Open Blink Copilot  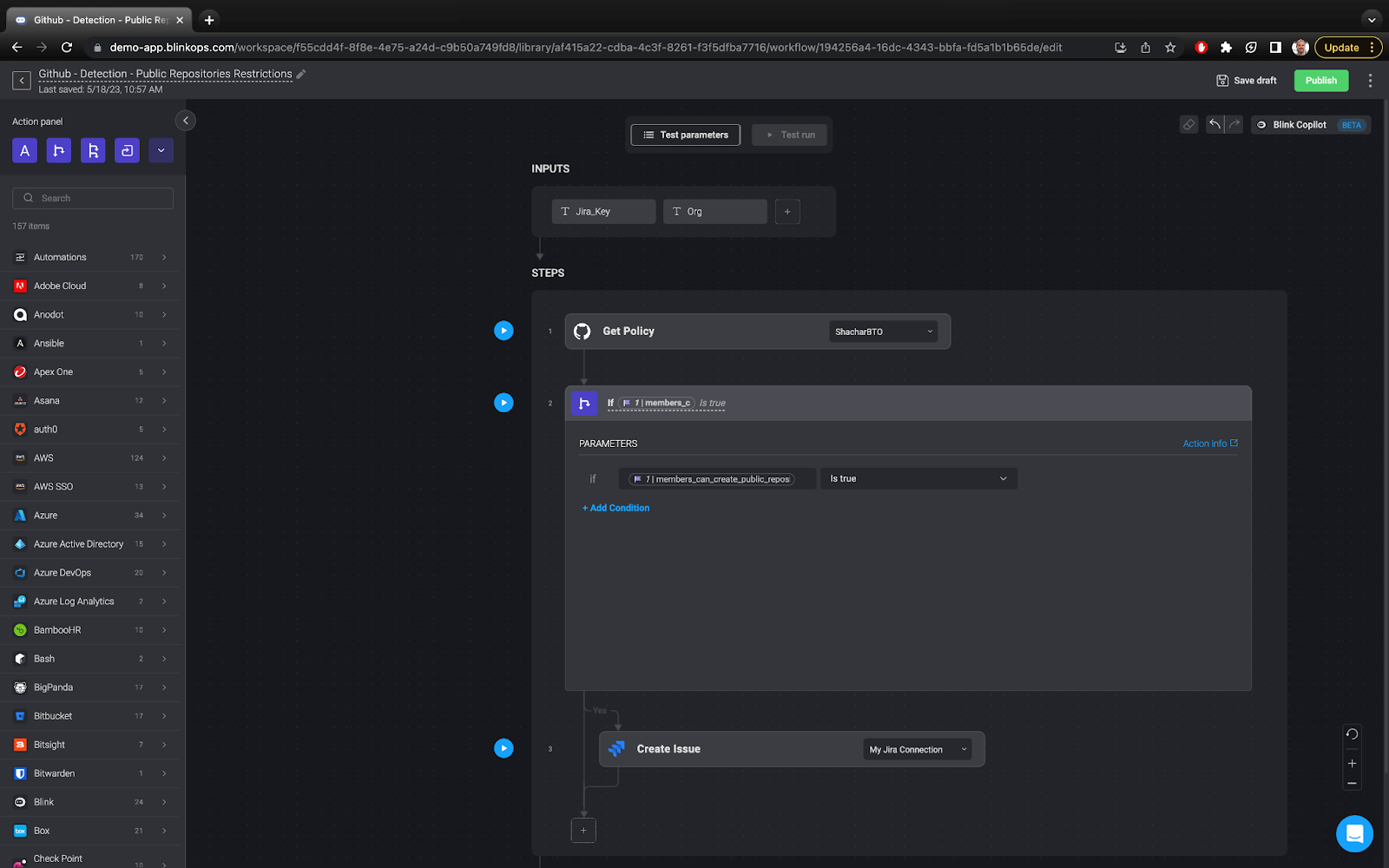click(x=1300, y=124)
